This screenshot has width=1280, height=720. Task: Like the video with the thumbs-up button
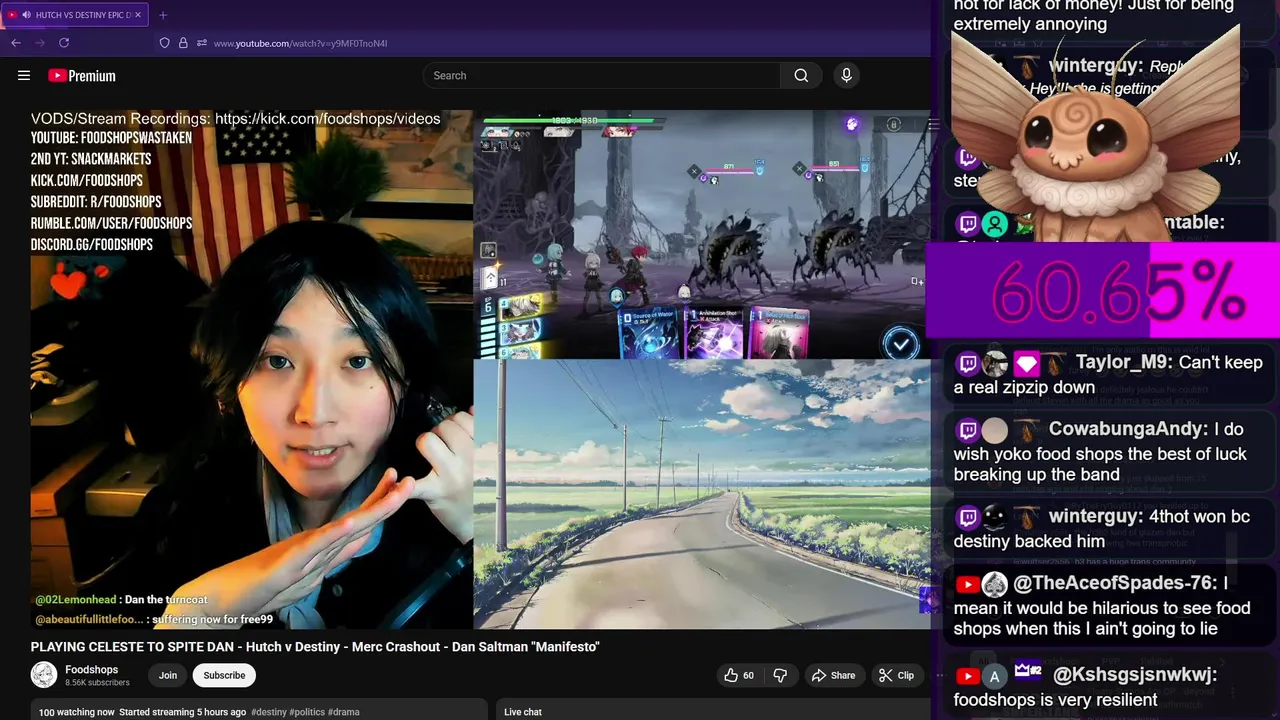pos(739,675)
